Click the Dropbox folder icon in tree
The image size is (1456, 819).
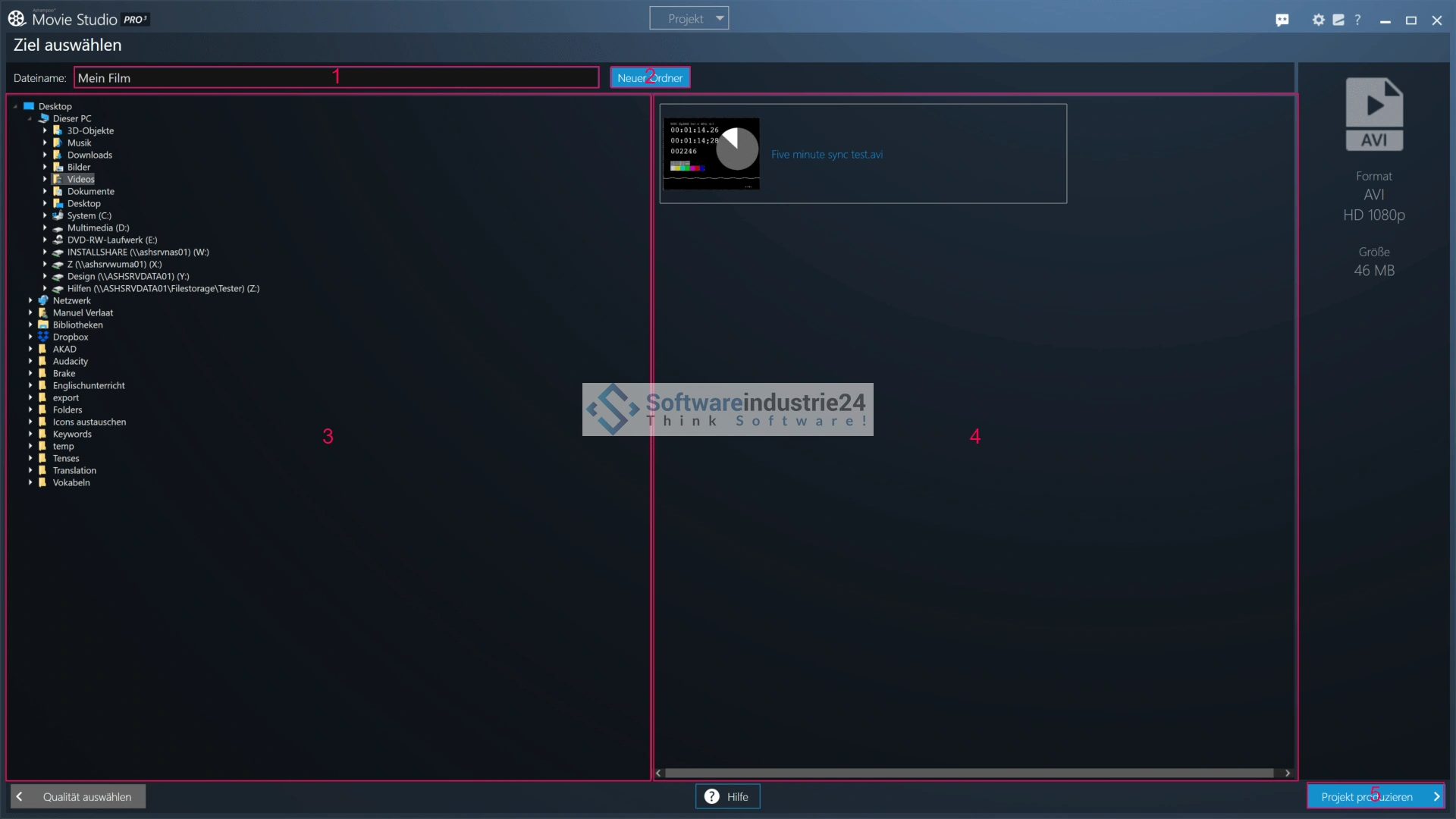43,337
